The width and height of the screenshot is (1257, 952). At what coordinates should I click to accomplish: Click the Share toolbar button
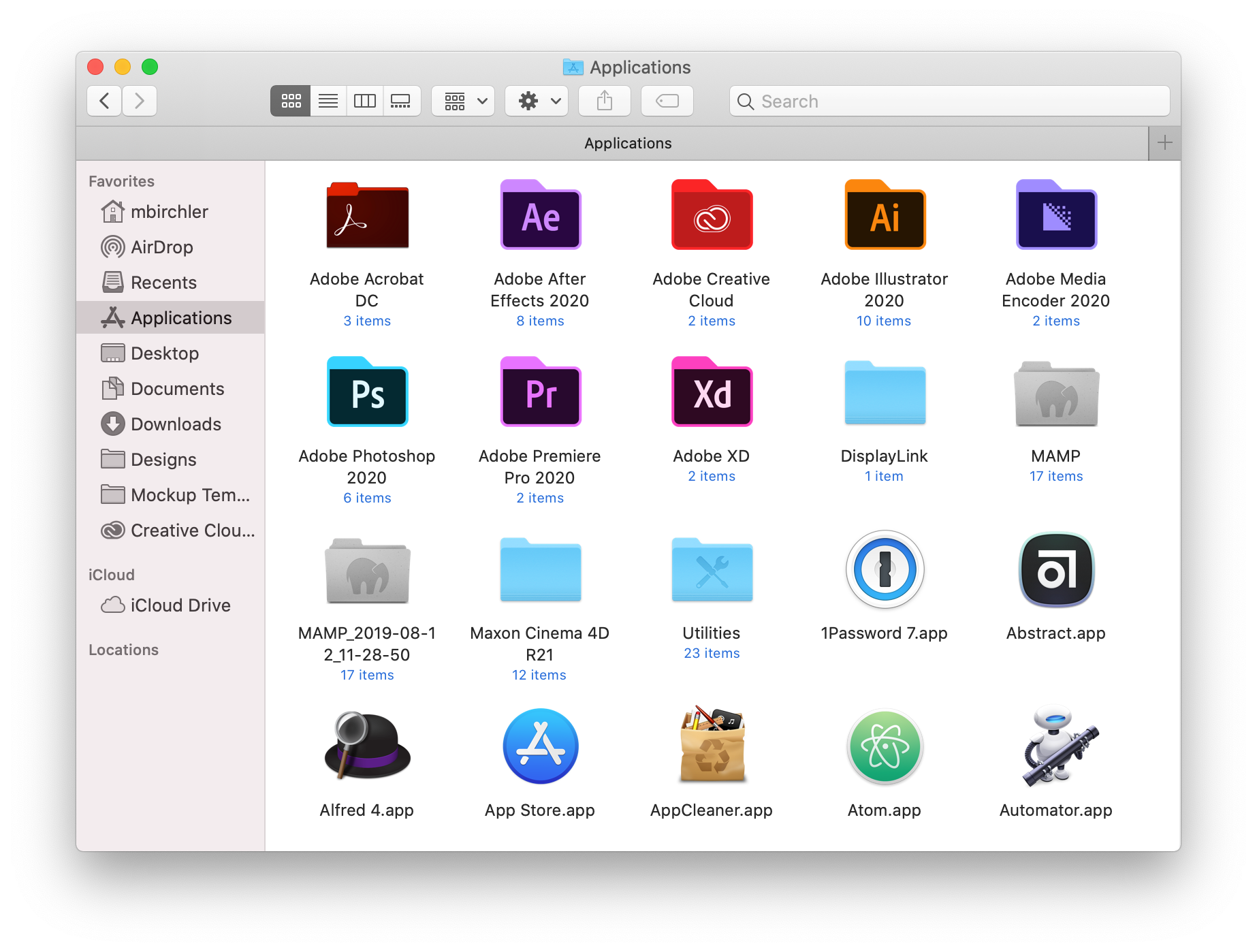pyautogui.click(x=605, y=101)
